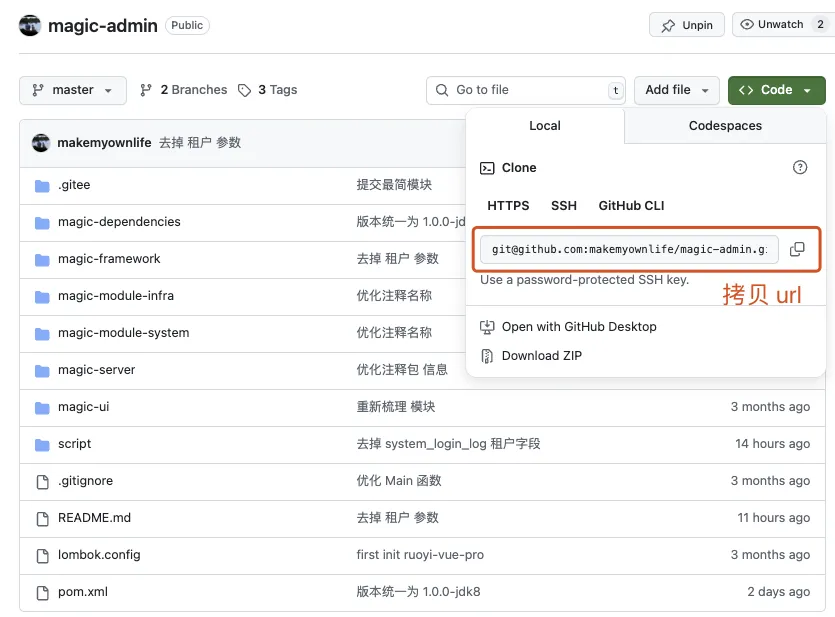Toggle the green Code dropdown button
Viewport: 835px width, 617px height.
point(776,90)
